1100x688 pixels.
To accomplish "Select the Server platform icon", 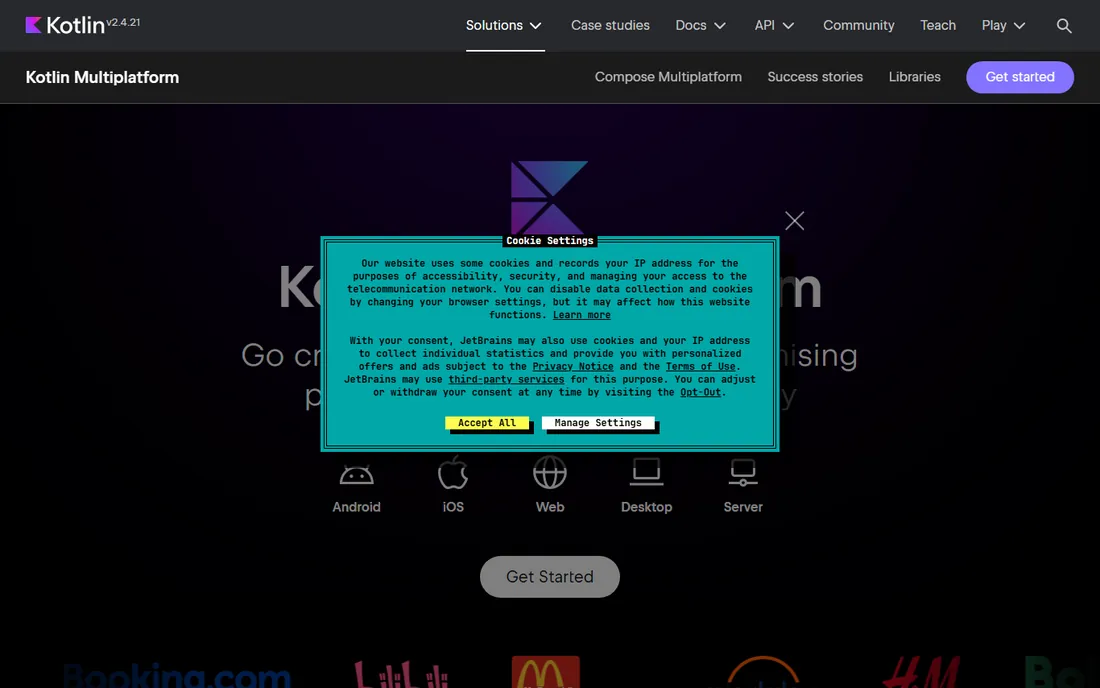I will 743,473.
